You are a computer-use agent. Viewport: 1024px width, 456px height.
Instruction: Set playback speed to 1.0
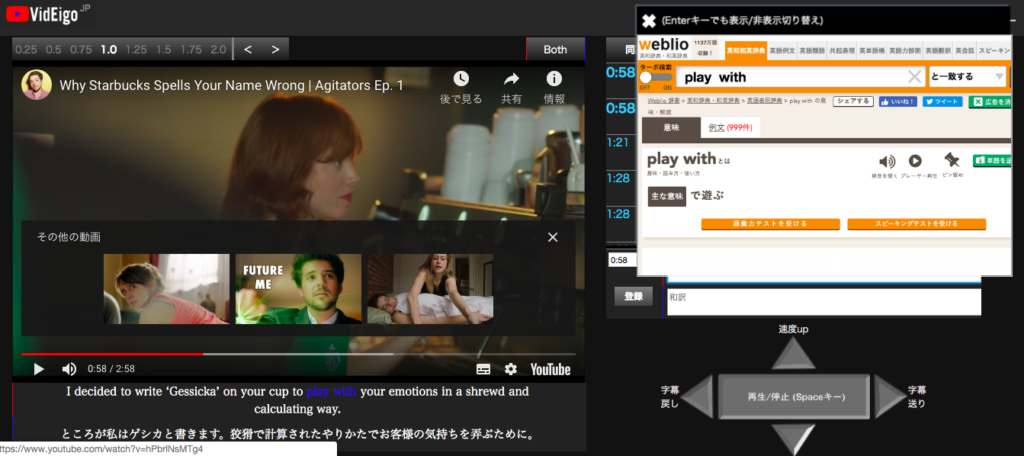[x=108, y=49]
